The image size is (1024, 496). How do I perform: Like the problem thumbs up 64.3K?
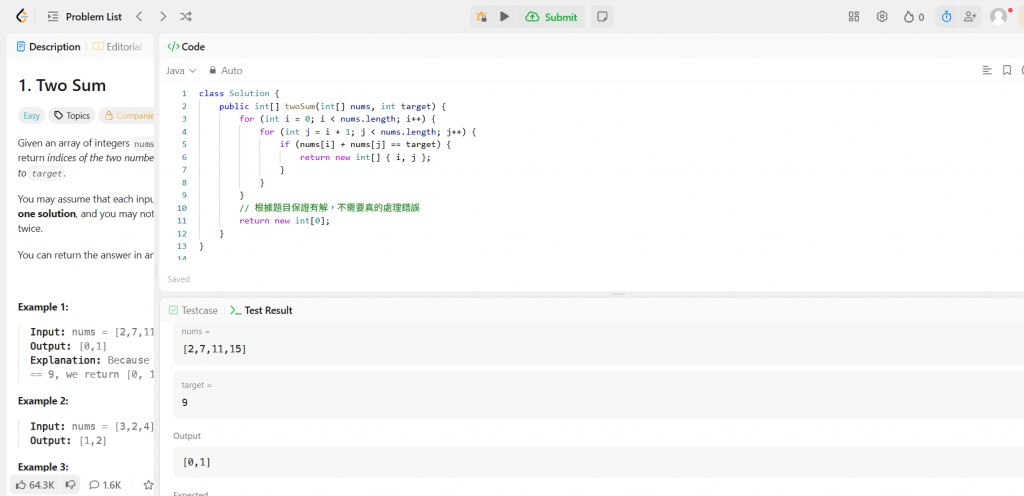(35, 485)
